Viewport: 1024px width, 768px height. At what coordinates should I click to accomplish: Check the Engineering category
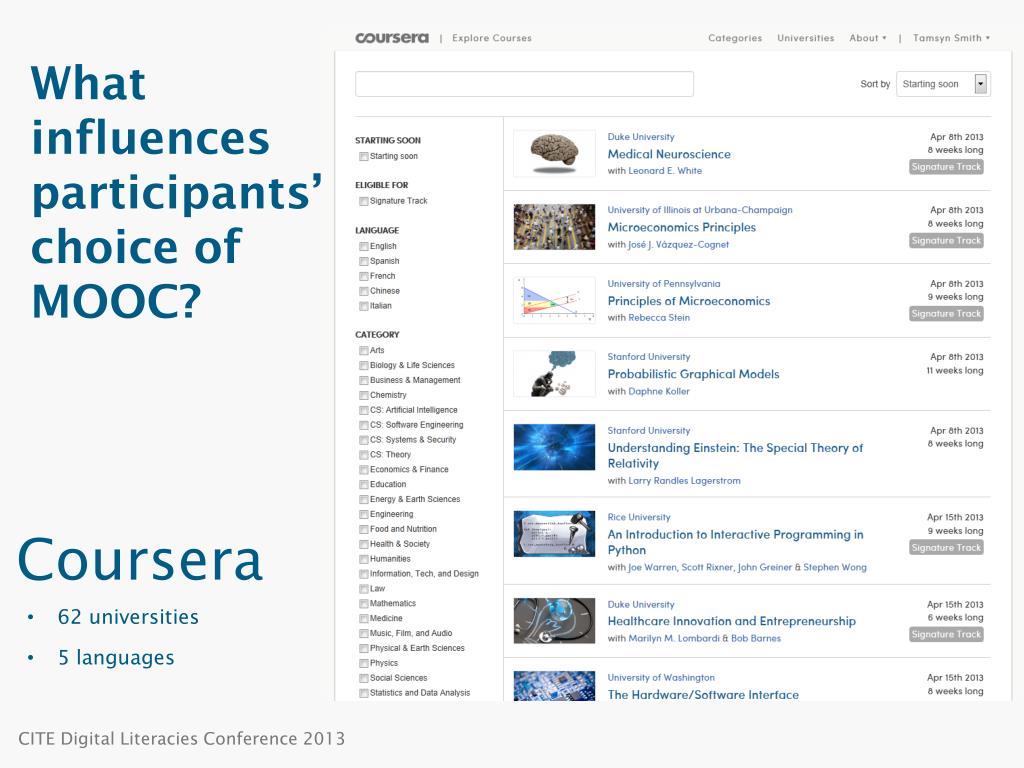tap(363, 515)
